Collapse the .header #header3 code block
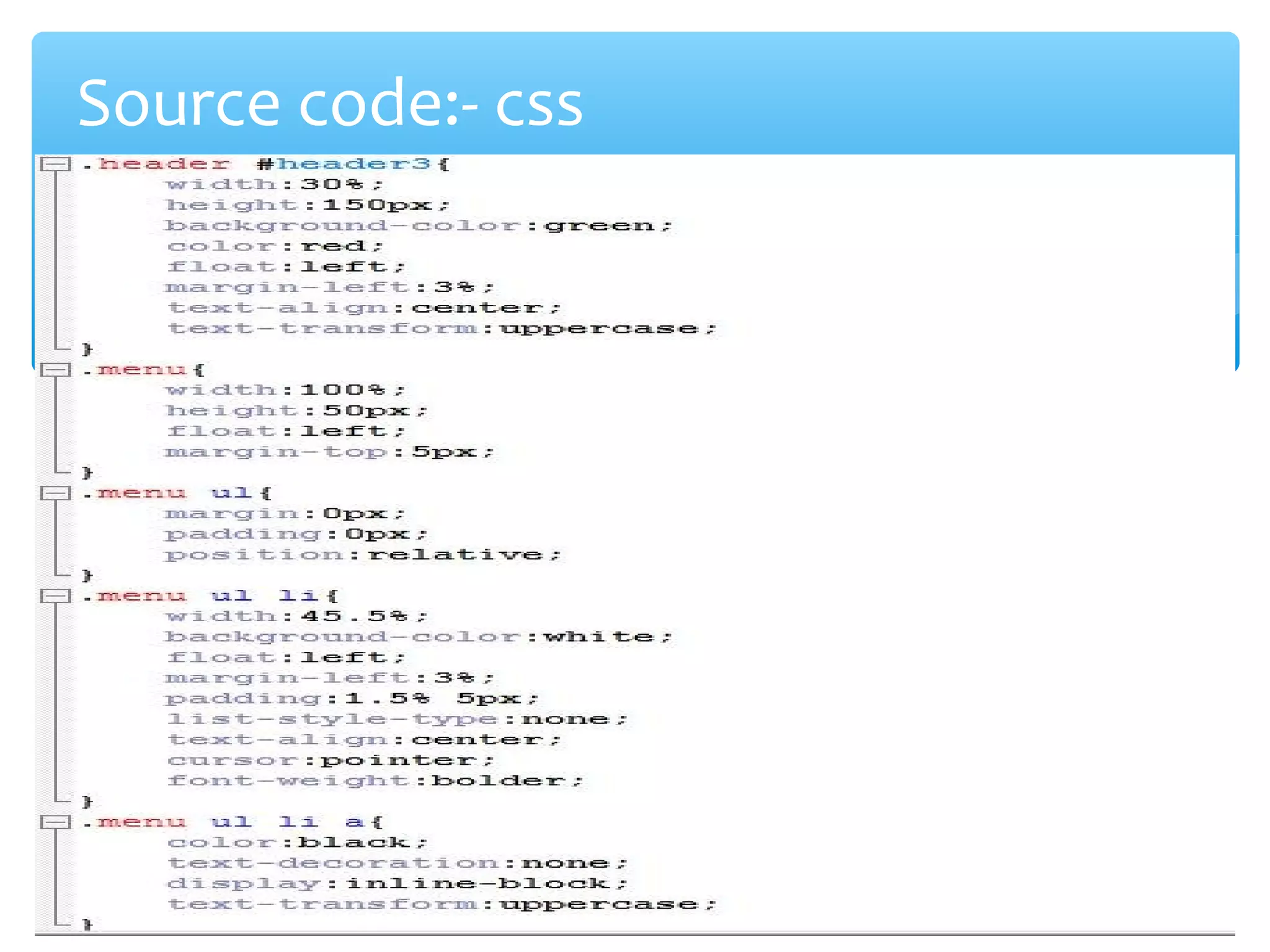Image resolution: width=1270 pixels, height=952 pixels. pyautogui.click(x=55, y=164)
